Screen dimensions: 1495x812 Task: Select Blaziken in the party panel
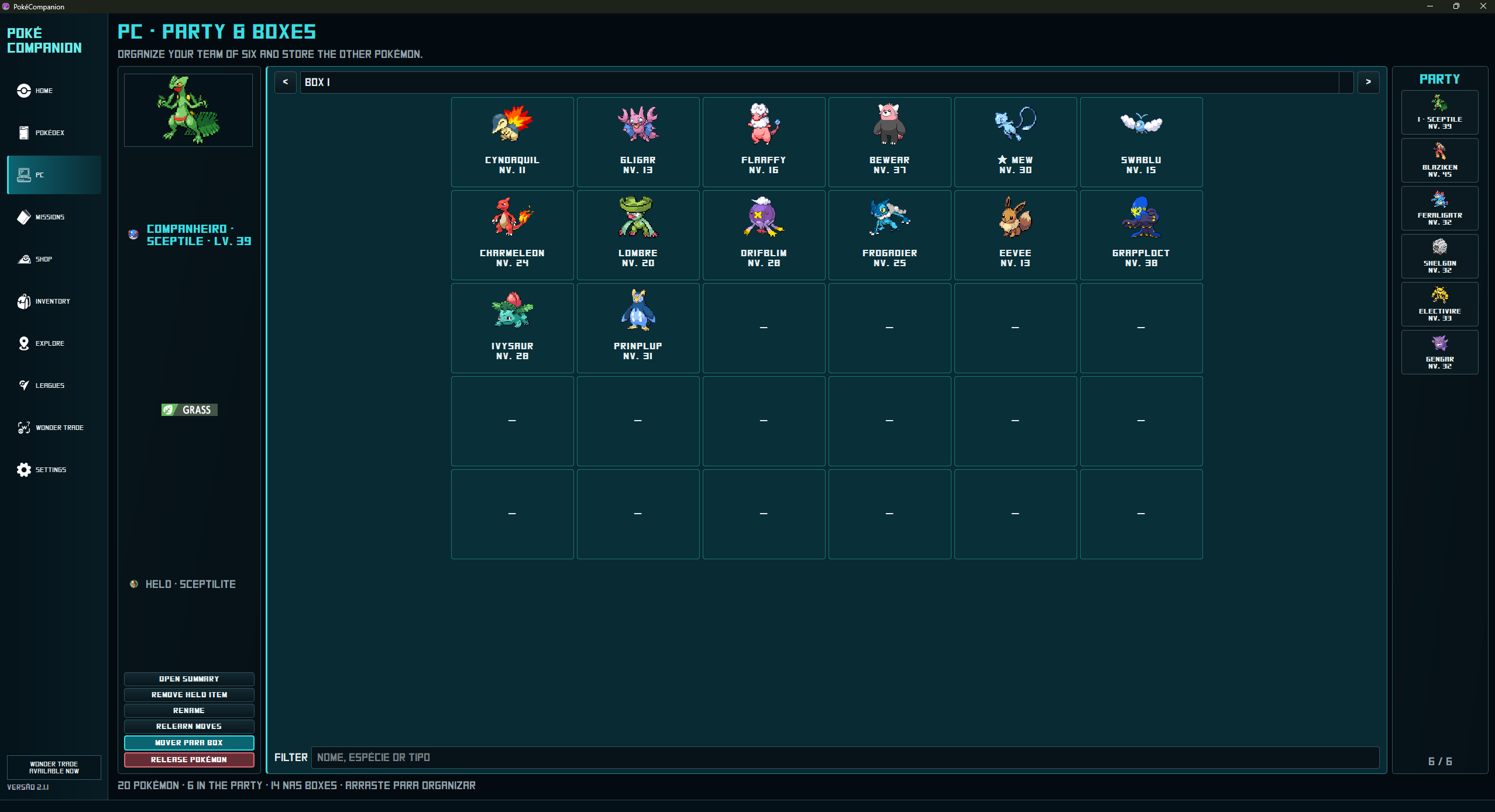coord(1439,160)
